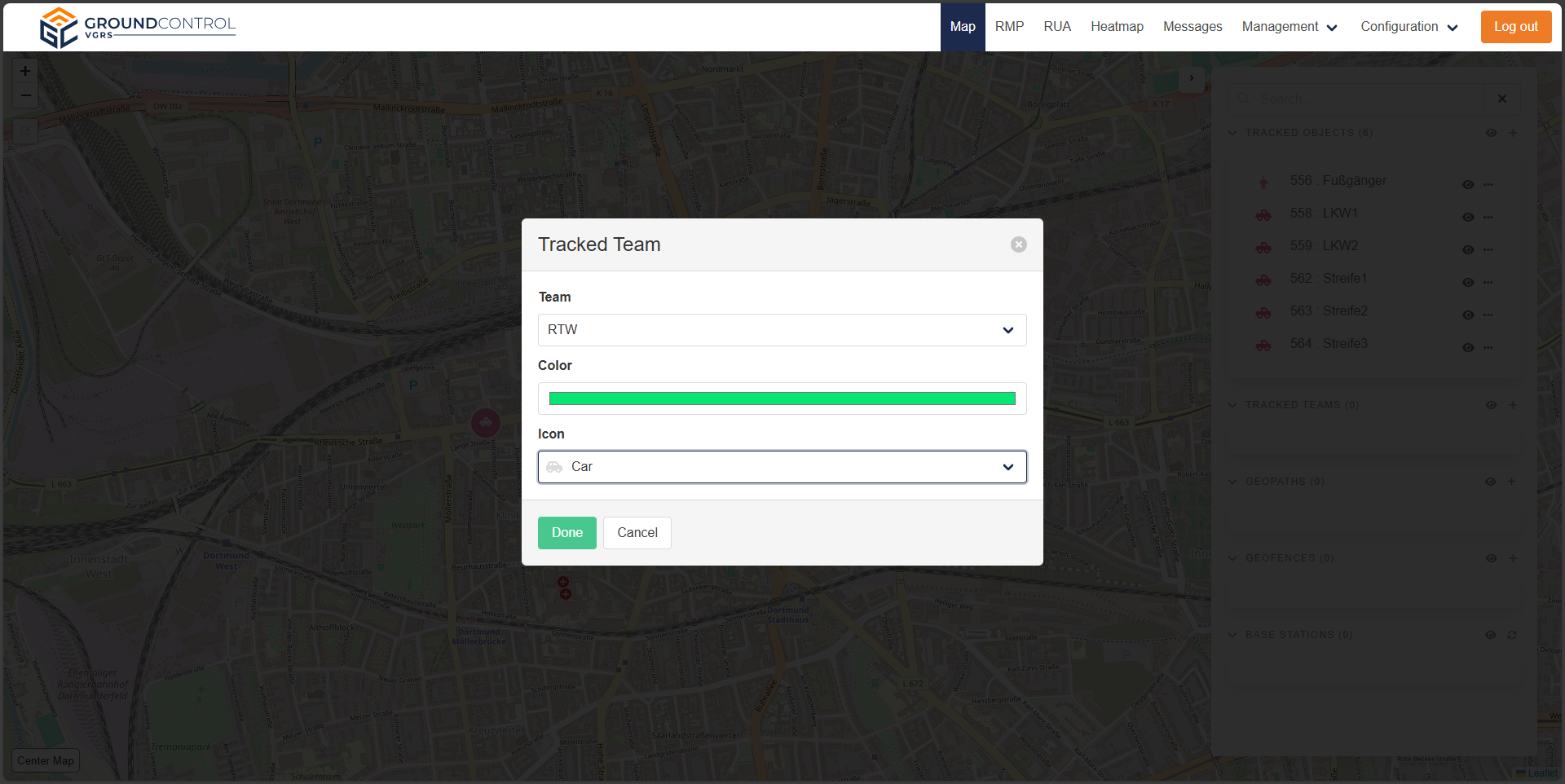Open the Icon dropdown showing Car
Image resolution: width=1565 pixels, height=784 pixels.
coord(782,467)
